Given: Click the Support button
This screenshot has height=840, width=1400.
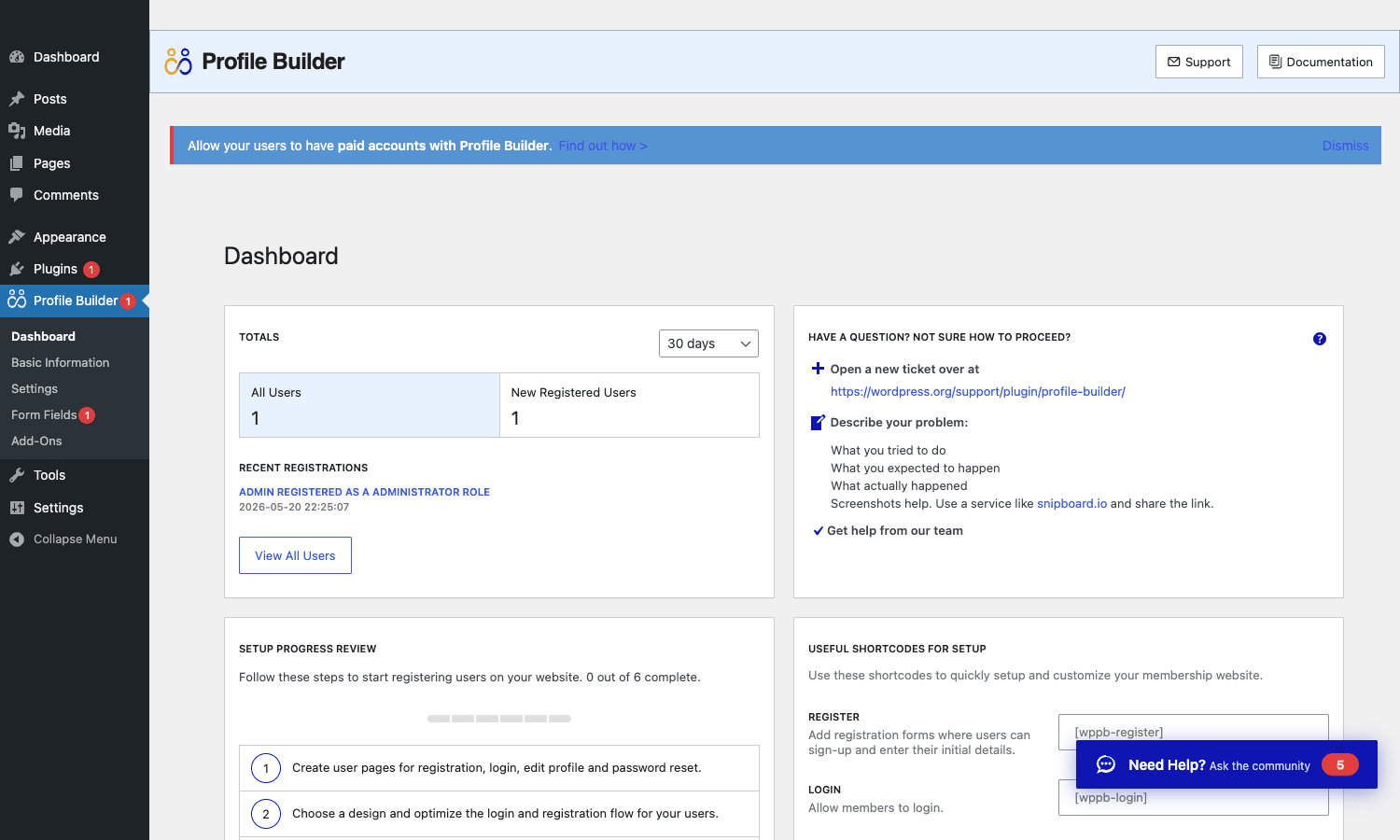Looking at the screenshot, I should point(1199,62).
